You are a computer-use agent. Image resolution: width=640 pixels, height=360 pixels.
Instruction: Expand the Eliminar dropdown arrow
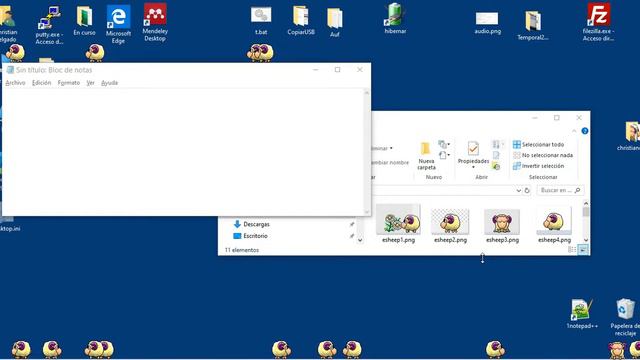[x=391, y=148]
